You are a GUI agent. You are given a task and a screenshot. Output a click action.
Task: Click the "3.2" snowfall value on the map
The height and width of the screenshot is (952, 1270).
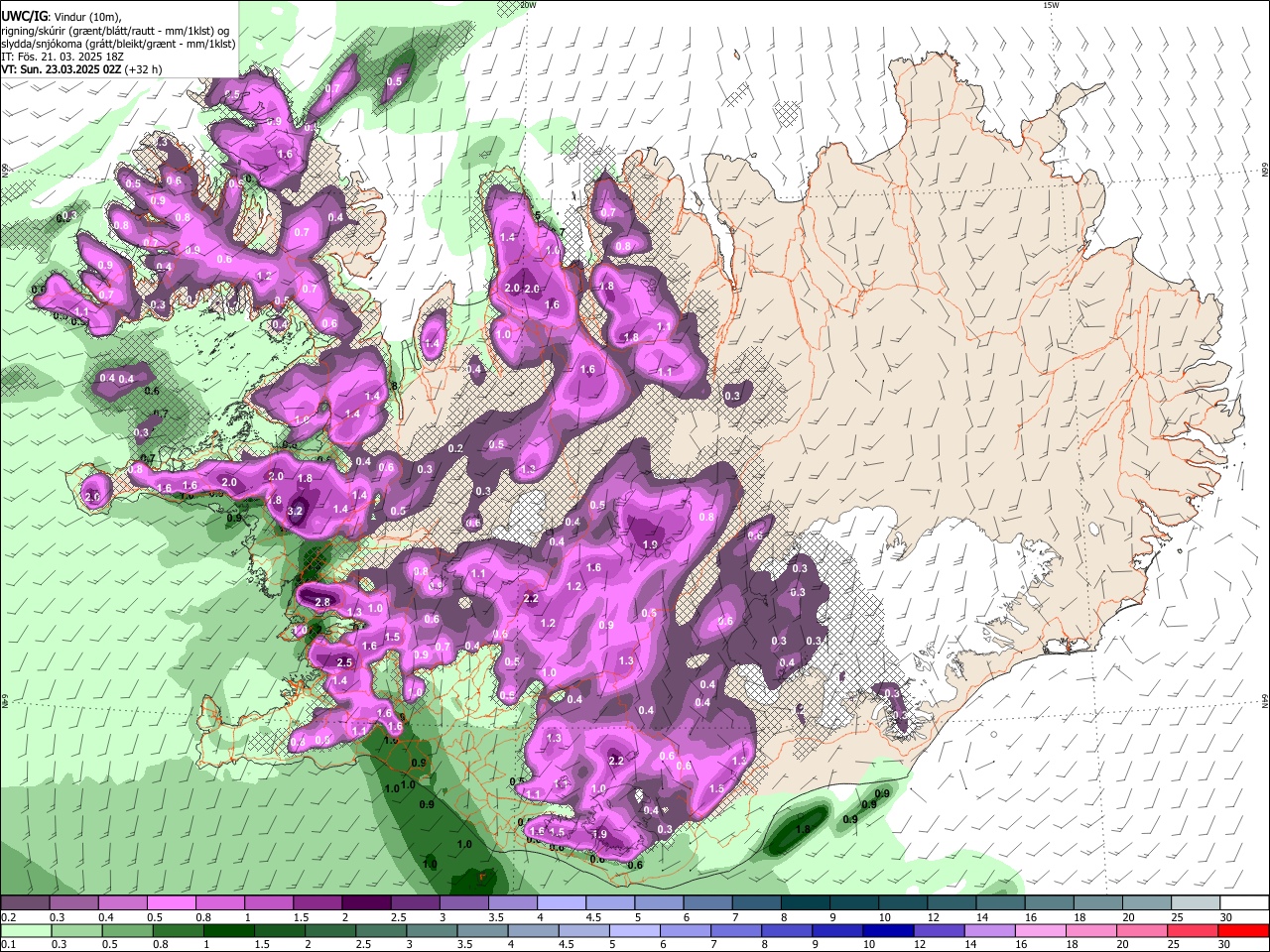tap(295, 511)
